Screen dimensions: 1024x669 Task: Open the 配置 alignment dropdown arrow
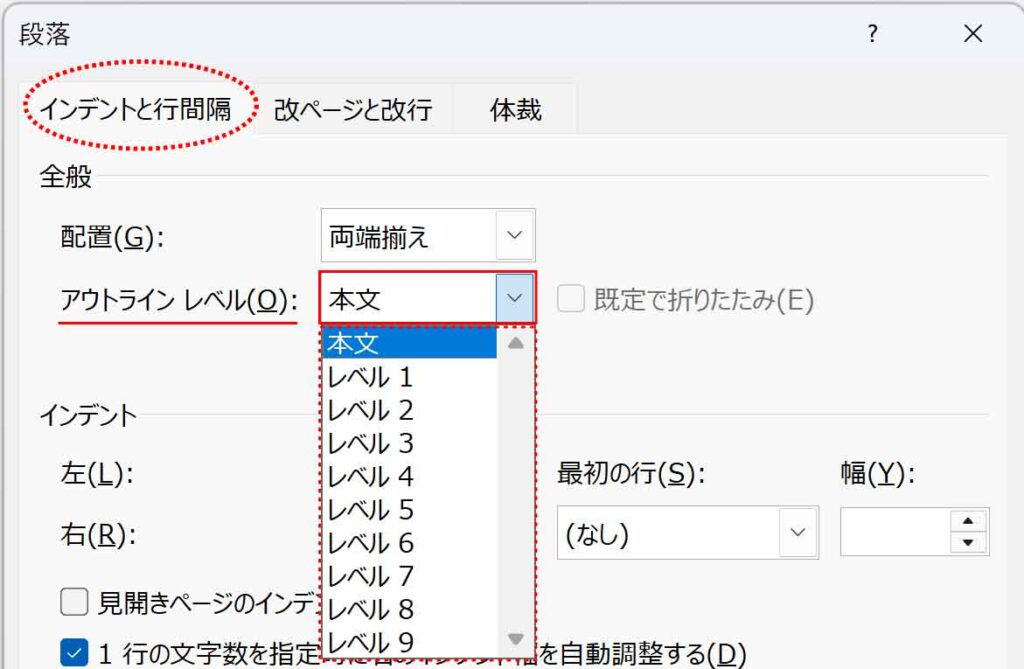point(515,235)
